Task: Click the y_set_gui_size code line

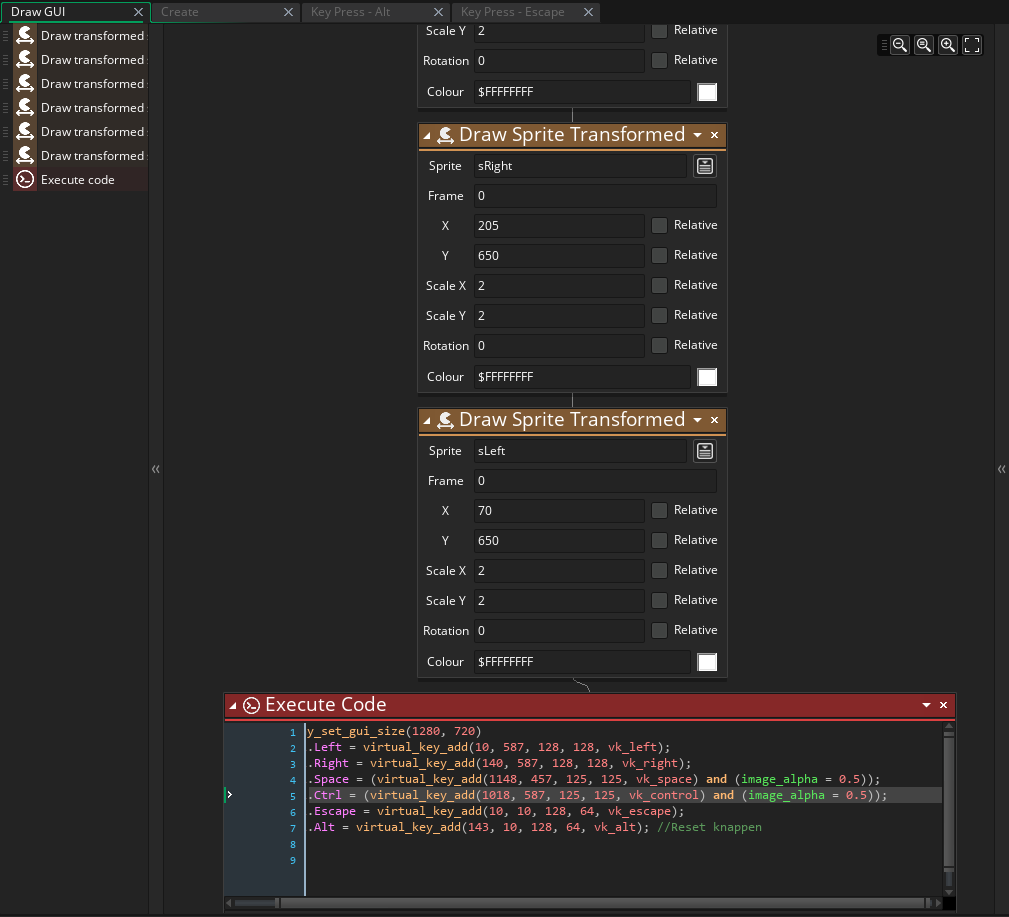Action: click(394, 732)
